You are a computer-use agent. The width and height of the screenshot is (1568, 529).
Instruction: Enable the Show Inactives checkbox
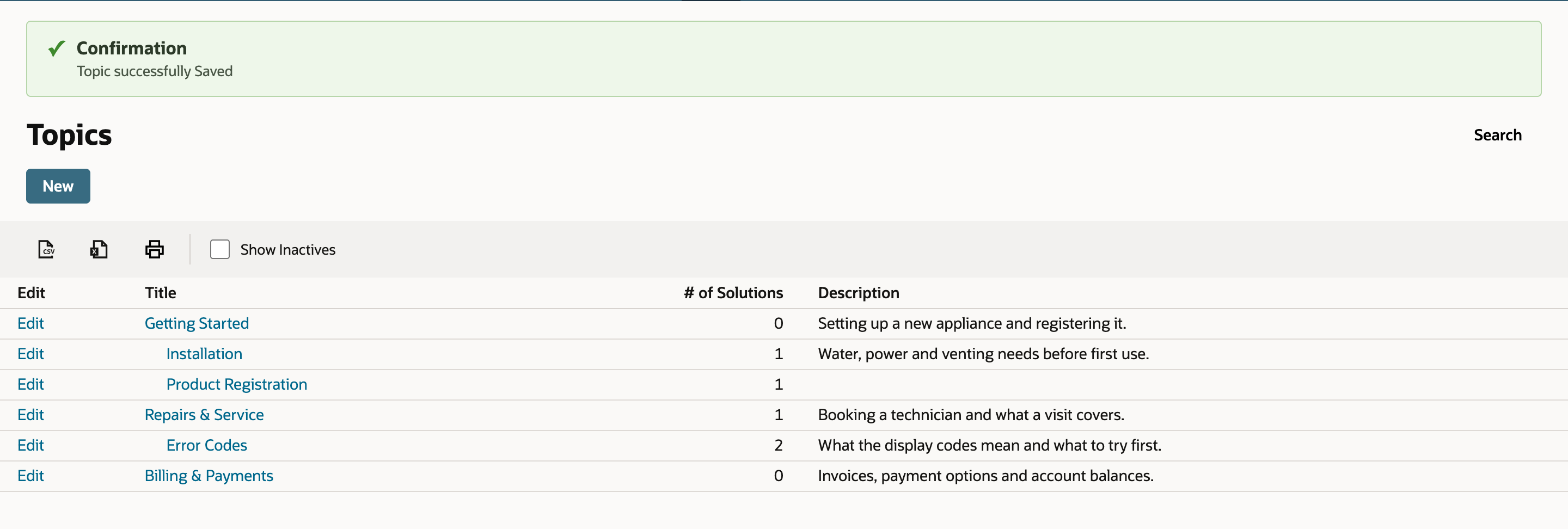pyautogui.click(x=220, y=250)
